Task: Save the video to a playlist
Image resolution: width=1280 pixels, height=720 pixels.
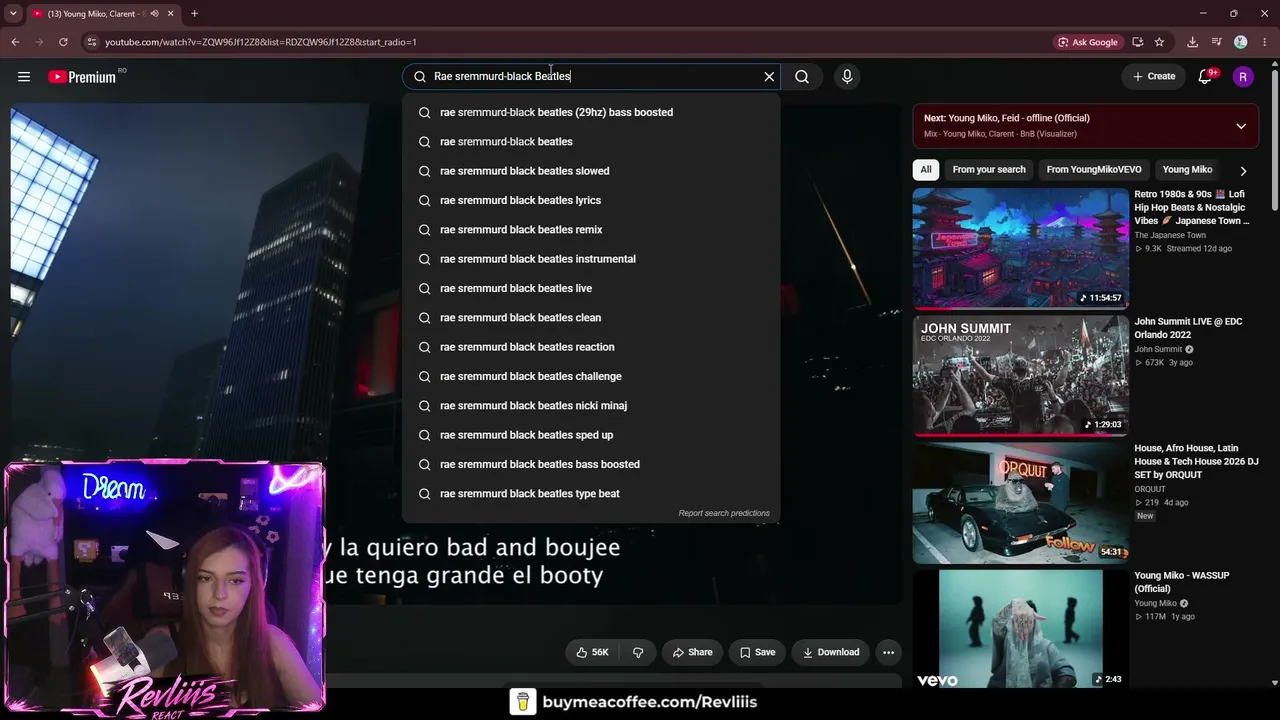Action: pyautogui.click(x=757, y=652)
